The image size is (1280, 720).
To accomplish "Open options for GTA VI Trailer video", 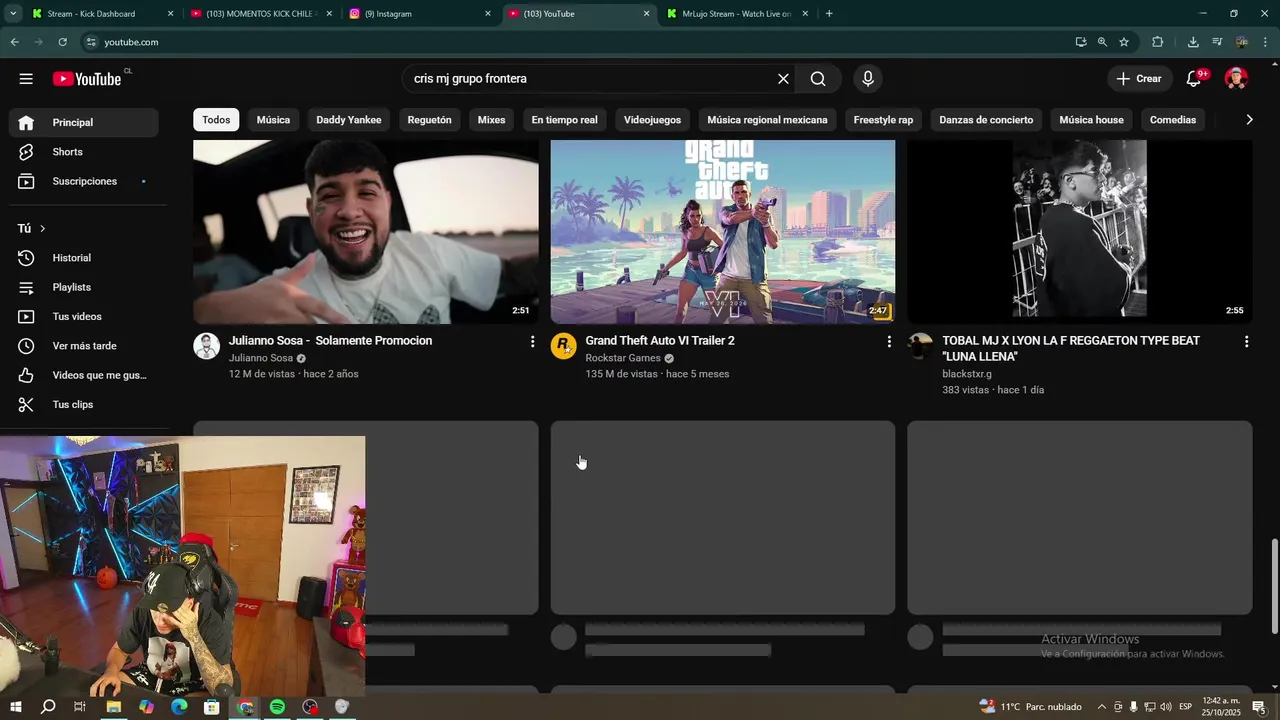I will tap(889, 342).
